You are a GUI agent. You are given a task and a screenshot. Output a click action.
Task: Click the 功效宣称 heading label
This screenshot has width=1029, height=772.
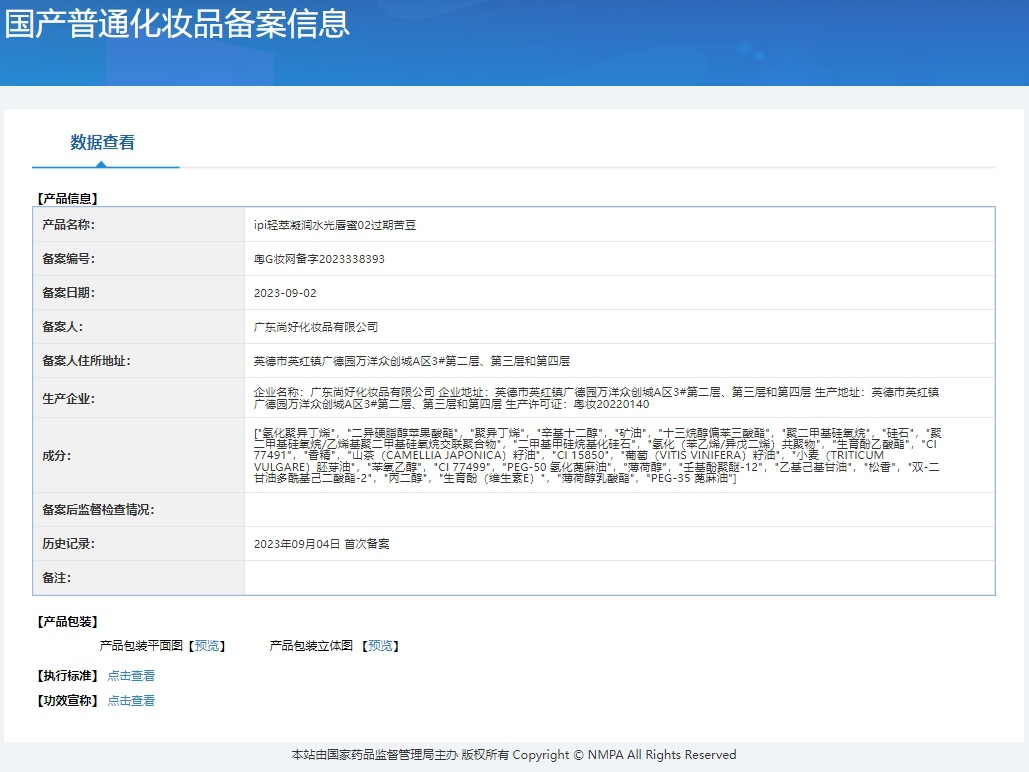tap(68, 700)
